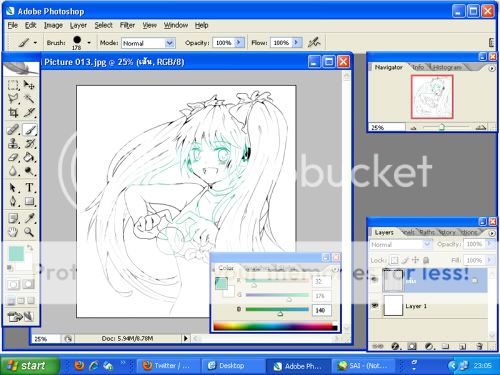Enable the airbrush option in options bar
The image size is (500, 375).
314,42
